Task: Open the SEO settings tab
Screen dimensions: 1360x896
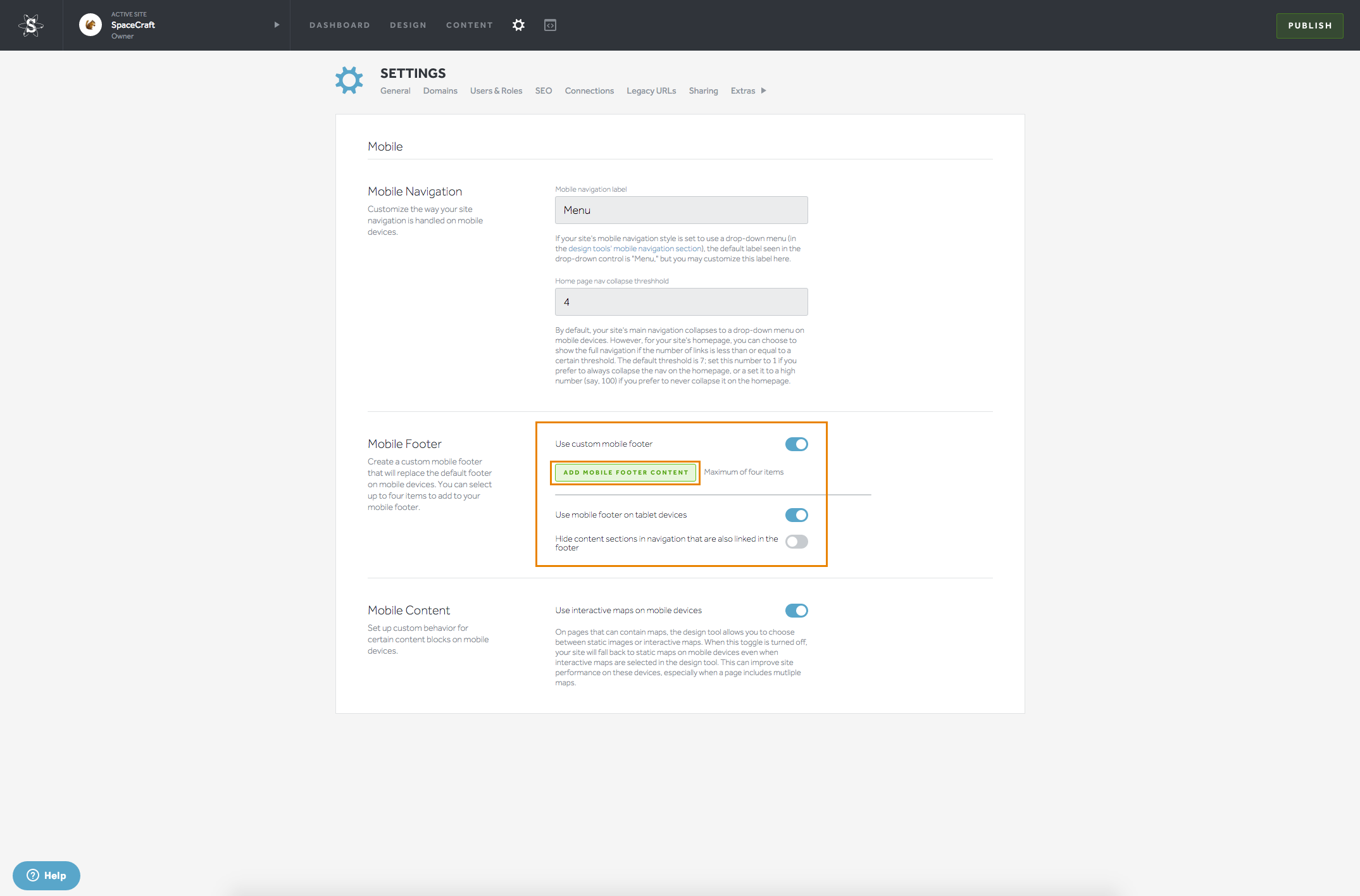Action: click(544, 90)
